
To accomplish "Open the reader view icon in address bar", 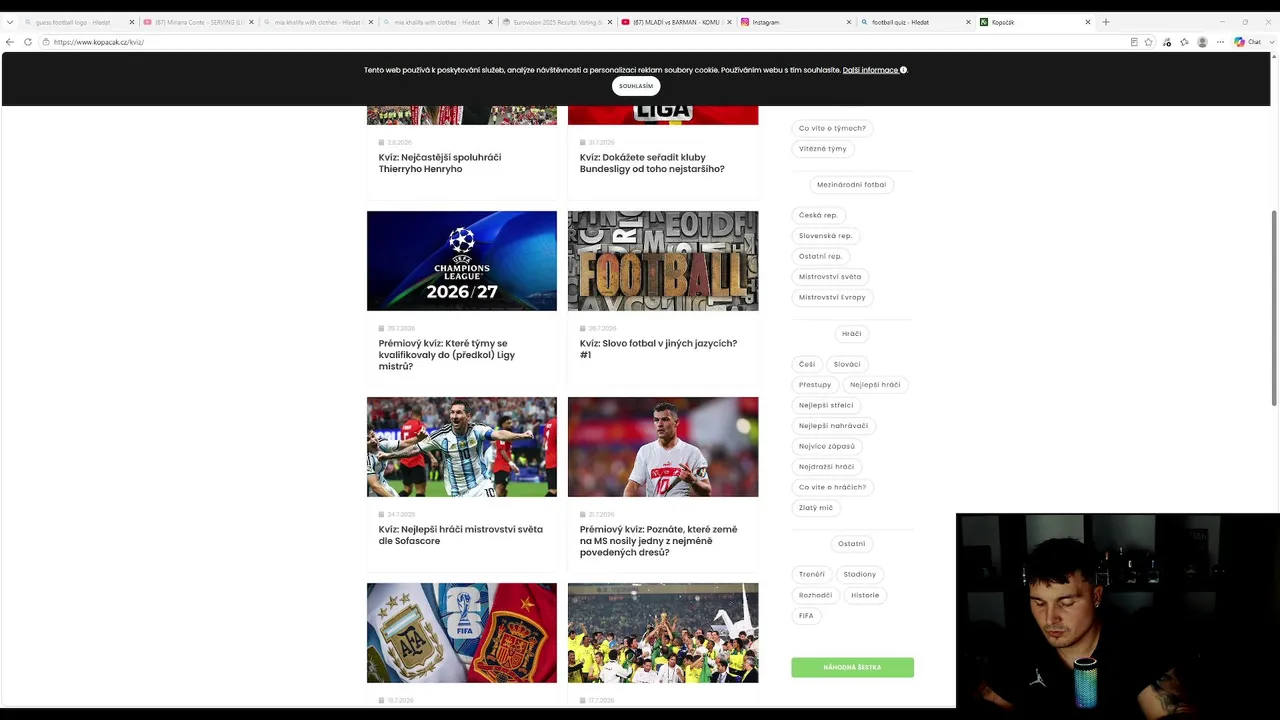I will pyautogui.click(x=1133, y=42).
